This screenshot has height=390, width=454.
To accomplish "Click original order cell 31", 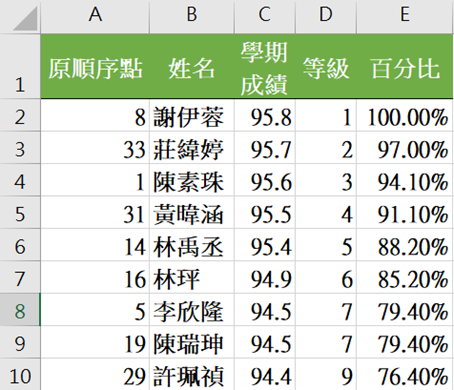I will [95, 212].
